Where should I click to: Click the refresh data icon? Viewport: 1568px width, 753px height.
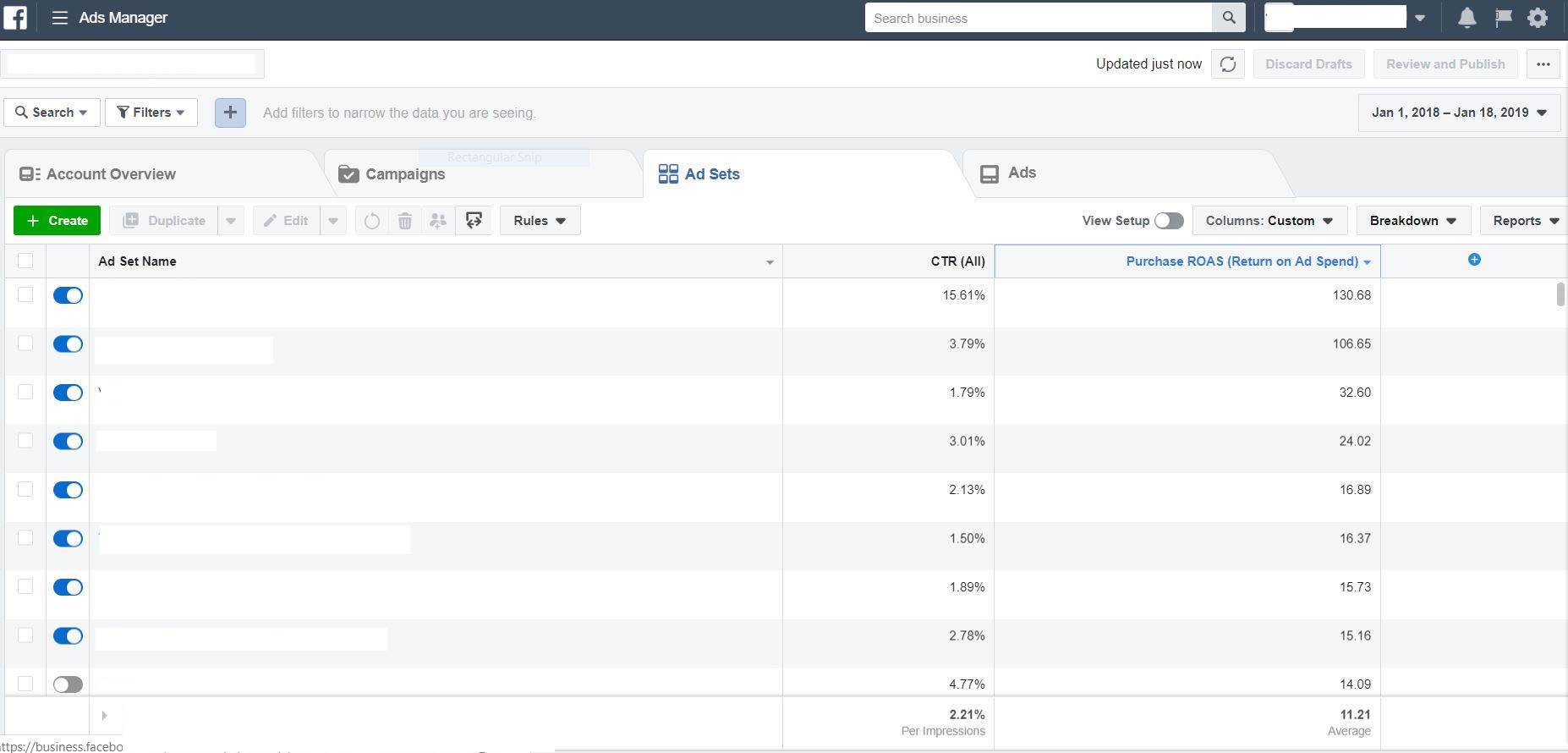(1227, 64)
